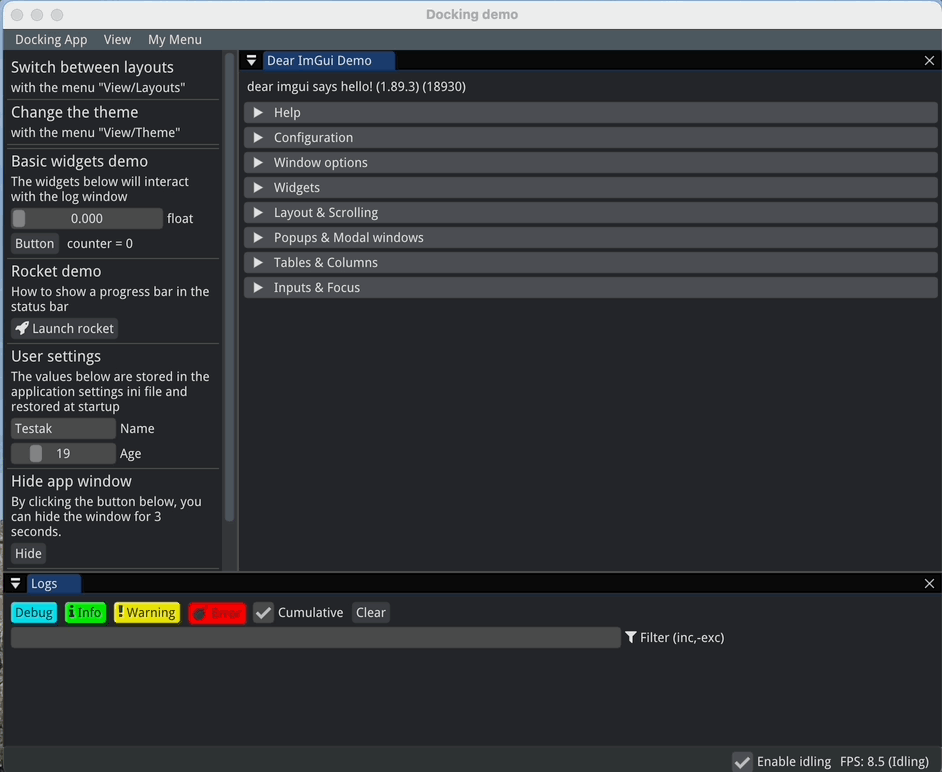The width and height of the screenshot is (942, 772).
Task: Click the FPS: 8.5 (Idling) status text
Action: coord(884,762)
